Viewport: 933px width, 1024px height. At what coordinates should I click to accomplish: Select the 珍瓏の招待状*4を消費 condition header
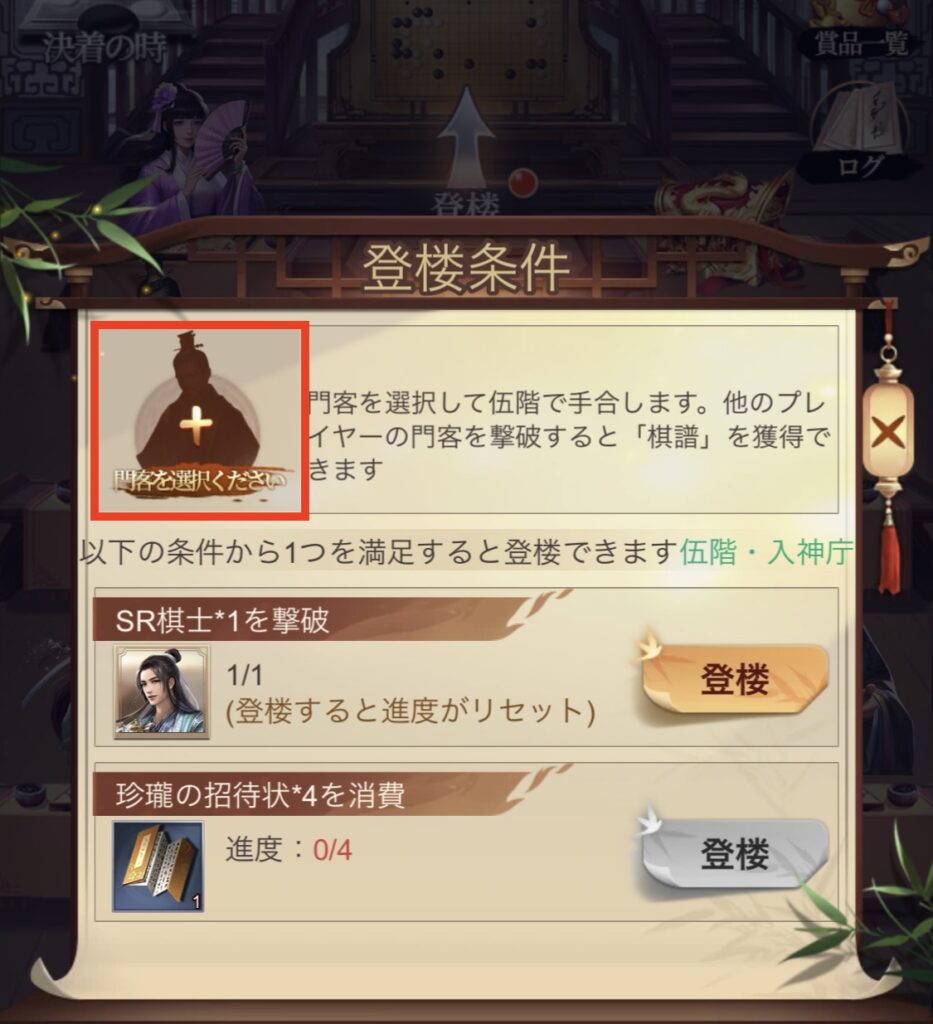click(260, 795)
